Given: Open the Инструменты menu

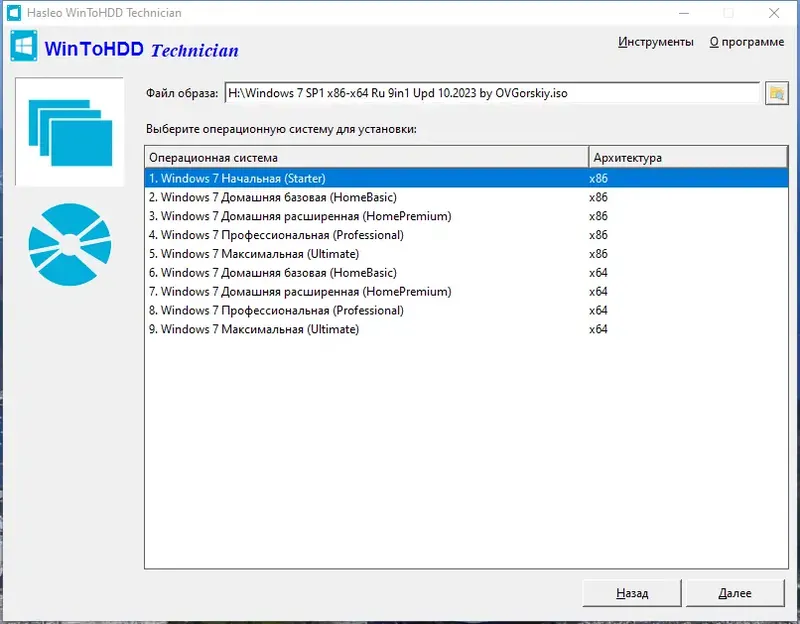Looking at the screenshot, I should (x=656, y=42).
